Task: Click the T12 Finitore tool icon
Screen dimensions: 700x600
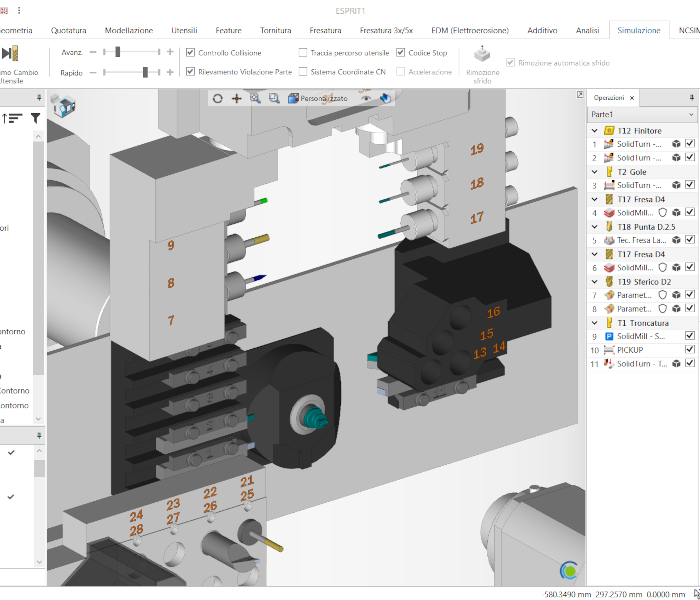Action: (x=609, y=131)
